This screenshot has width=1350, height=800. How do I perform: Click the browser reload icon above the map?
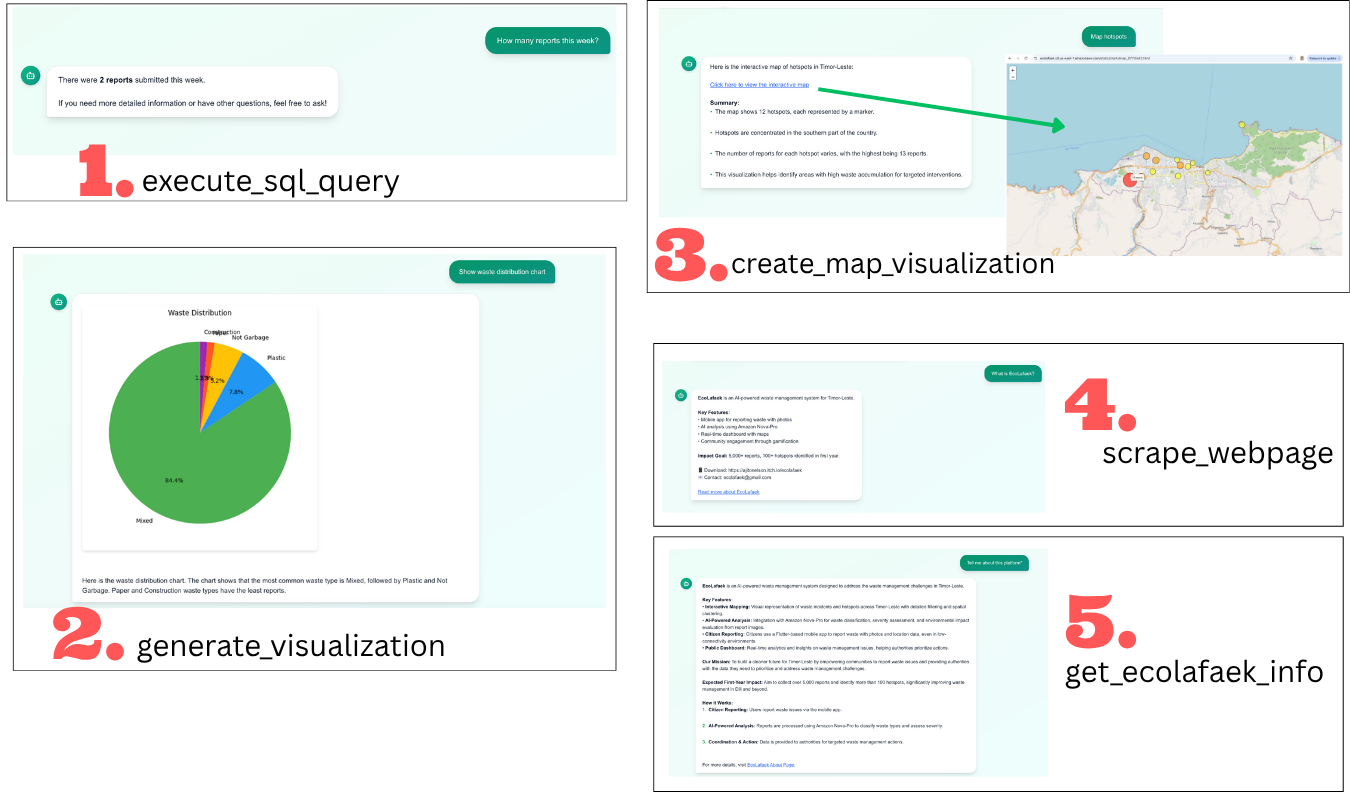(1025, 59)
